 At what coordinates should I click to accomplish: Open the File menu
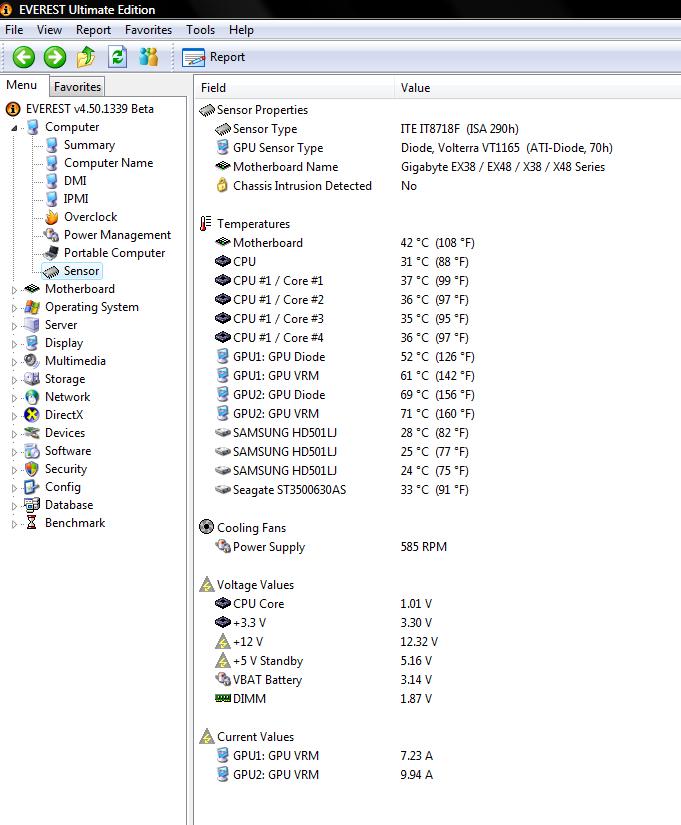coord(14,30)
